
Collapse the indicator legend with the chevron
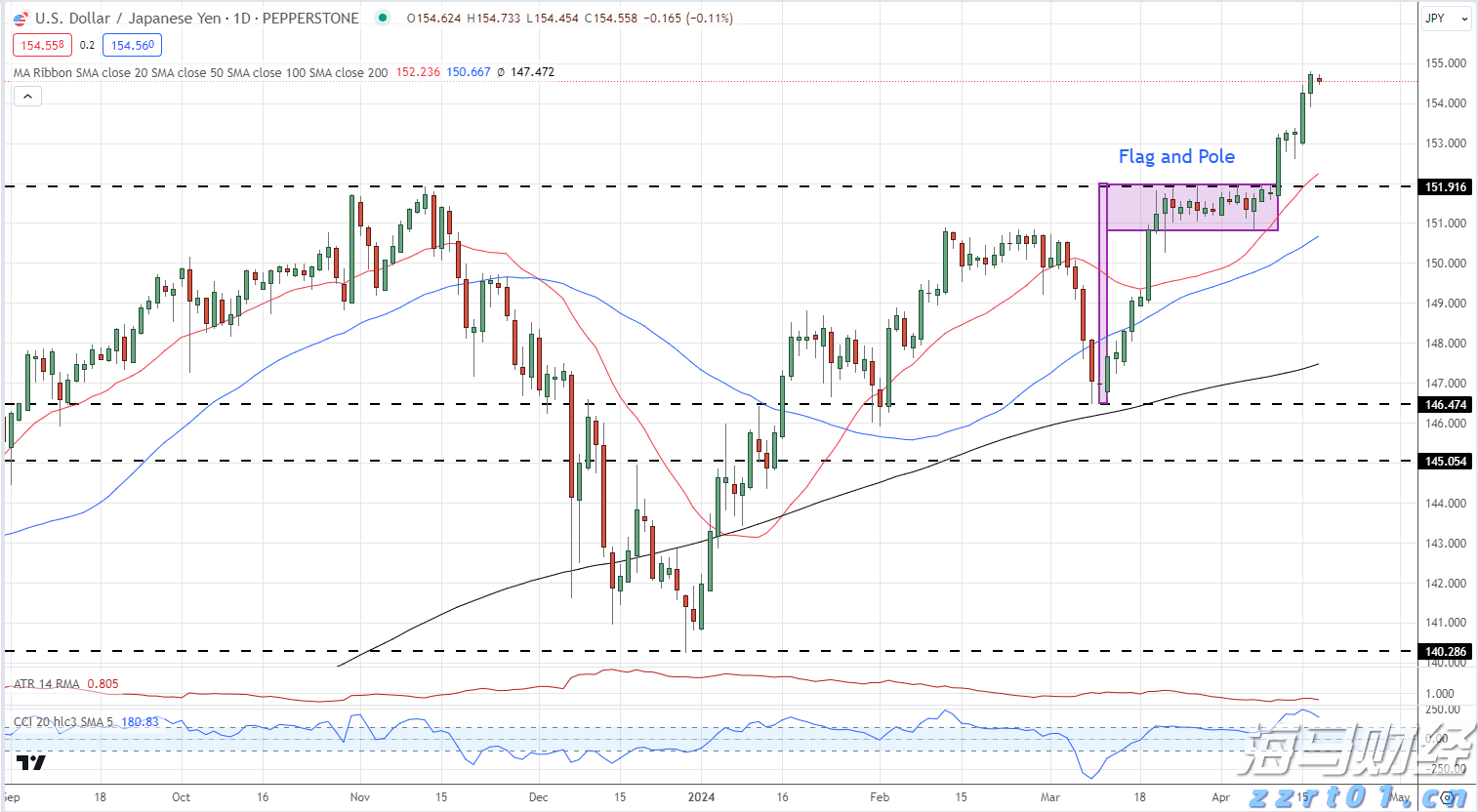27,96
